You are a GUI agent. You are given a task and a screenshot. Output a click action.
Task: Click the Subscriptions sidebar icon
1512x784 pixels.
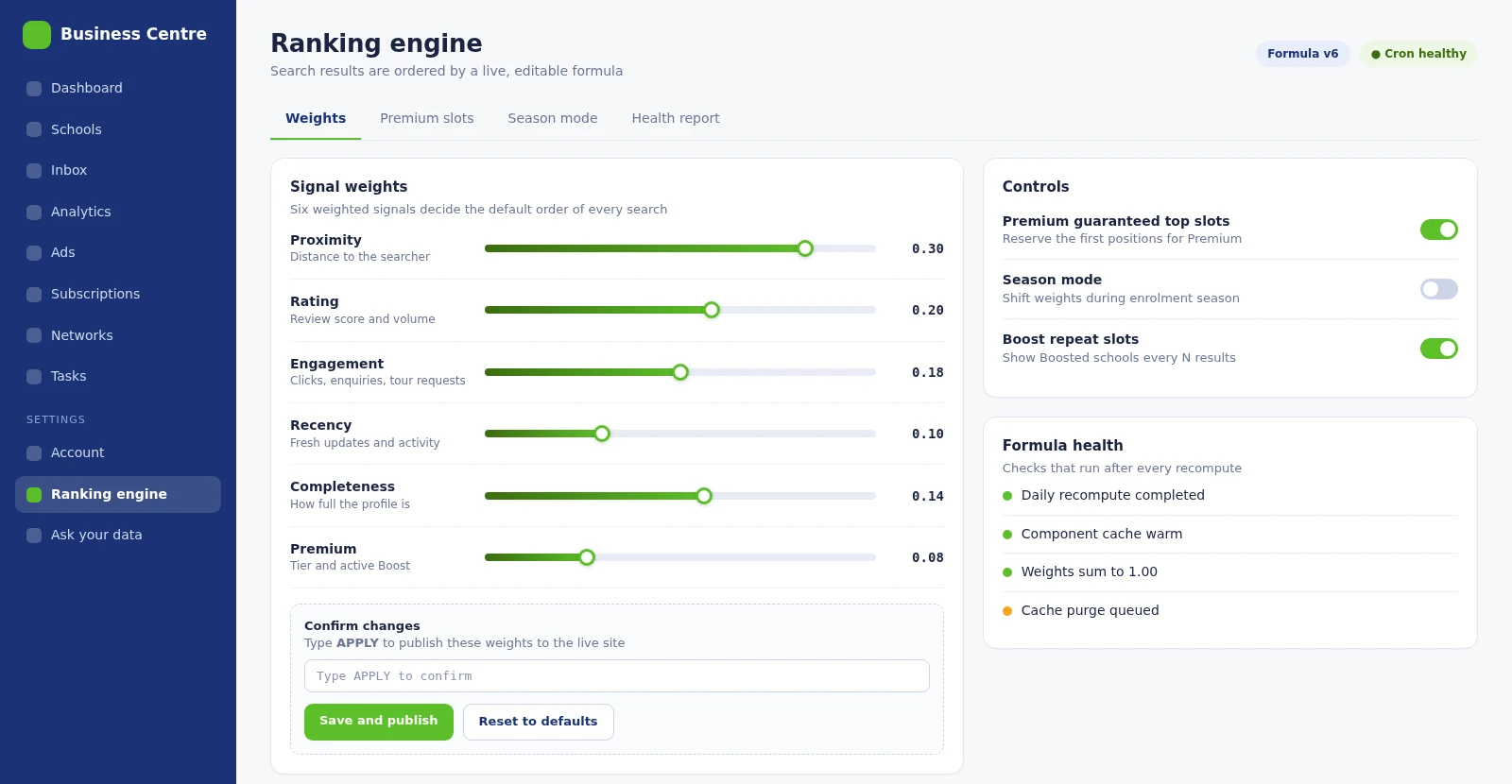[x=34, y=295]
